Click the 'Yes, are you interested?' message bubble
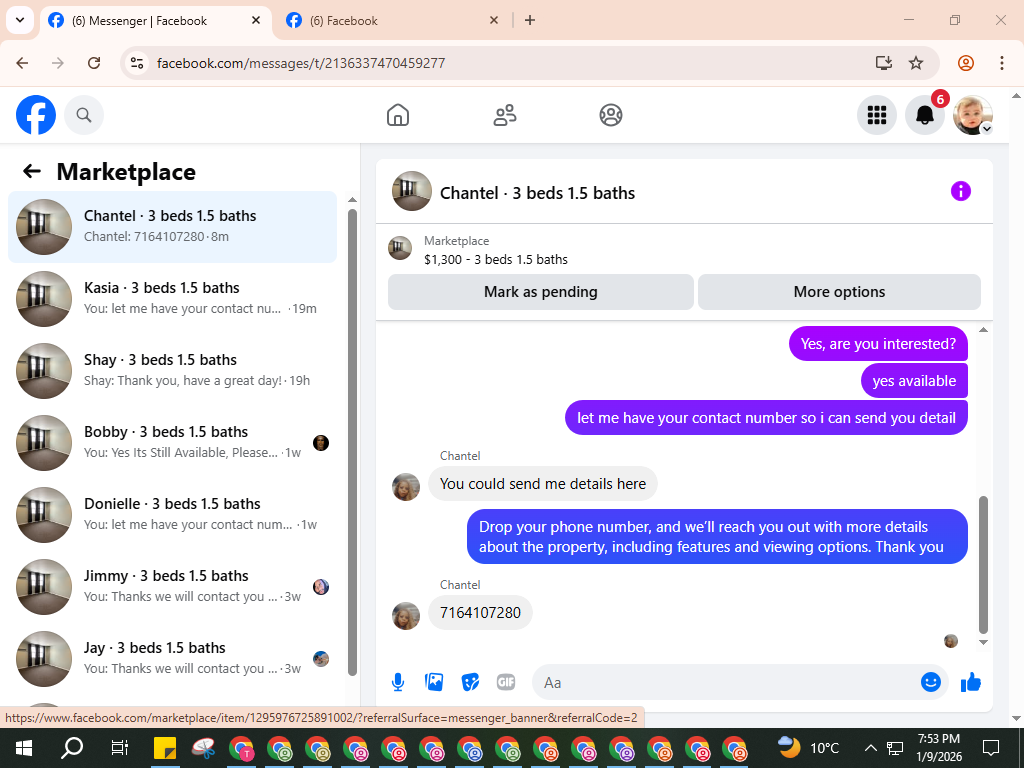Viewport: 1024px width, 768px height. click(x=878, y=344)
